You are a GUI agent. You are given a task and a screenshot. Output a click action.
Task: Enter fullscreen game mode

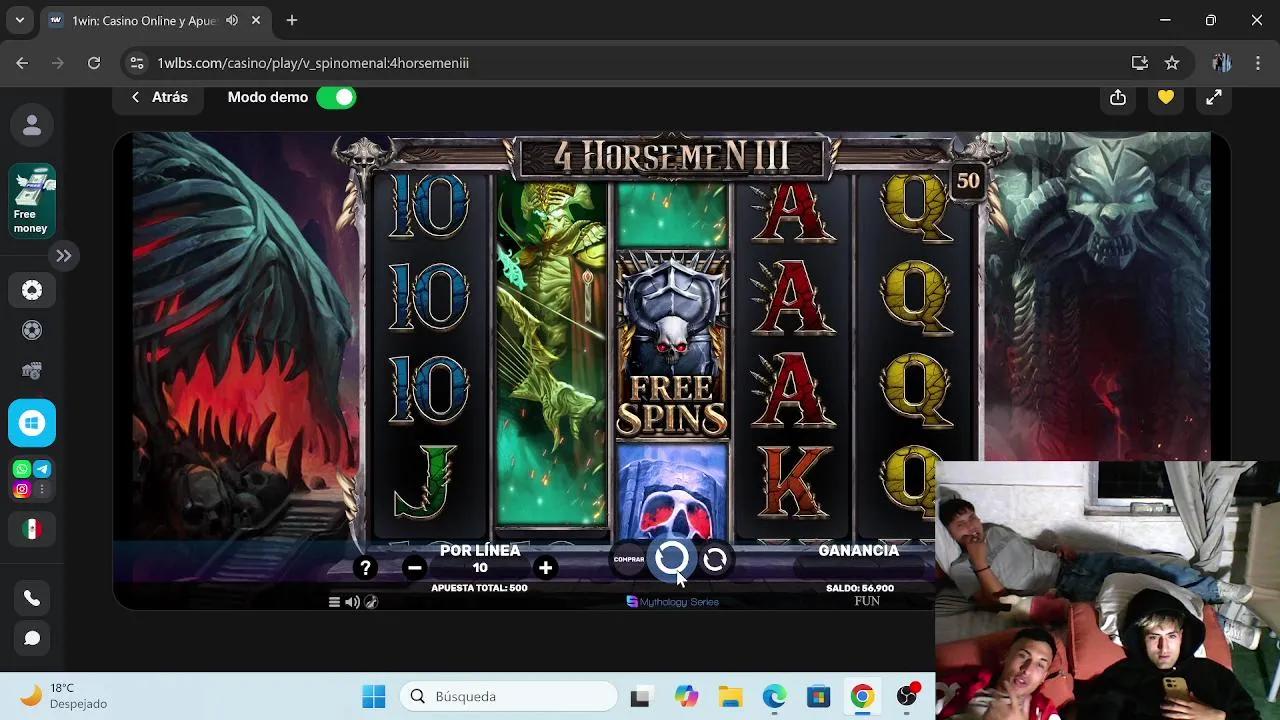[1213, 97]
